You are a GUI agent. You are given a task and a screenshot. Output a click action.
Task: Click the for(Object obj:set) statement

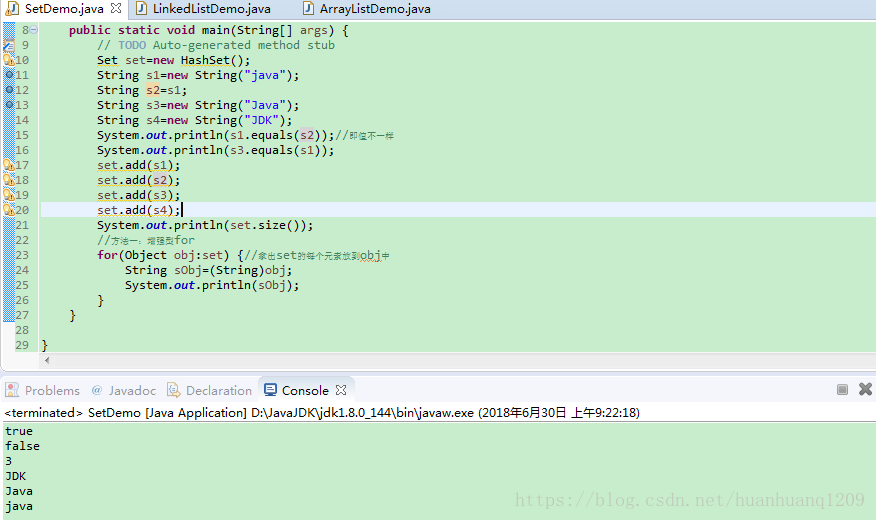(163, 255)
